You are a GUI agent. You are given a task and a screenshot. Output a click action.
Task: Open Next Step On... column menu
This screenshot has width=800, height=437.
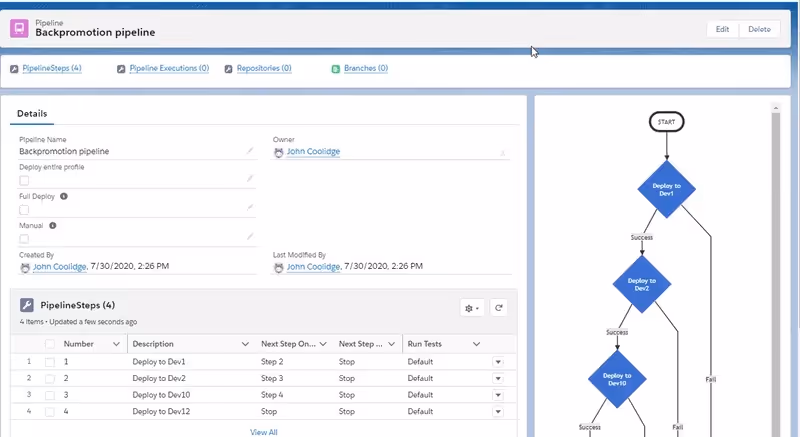point(323,344)
